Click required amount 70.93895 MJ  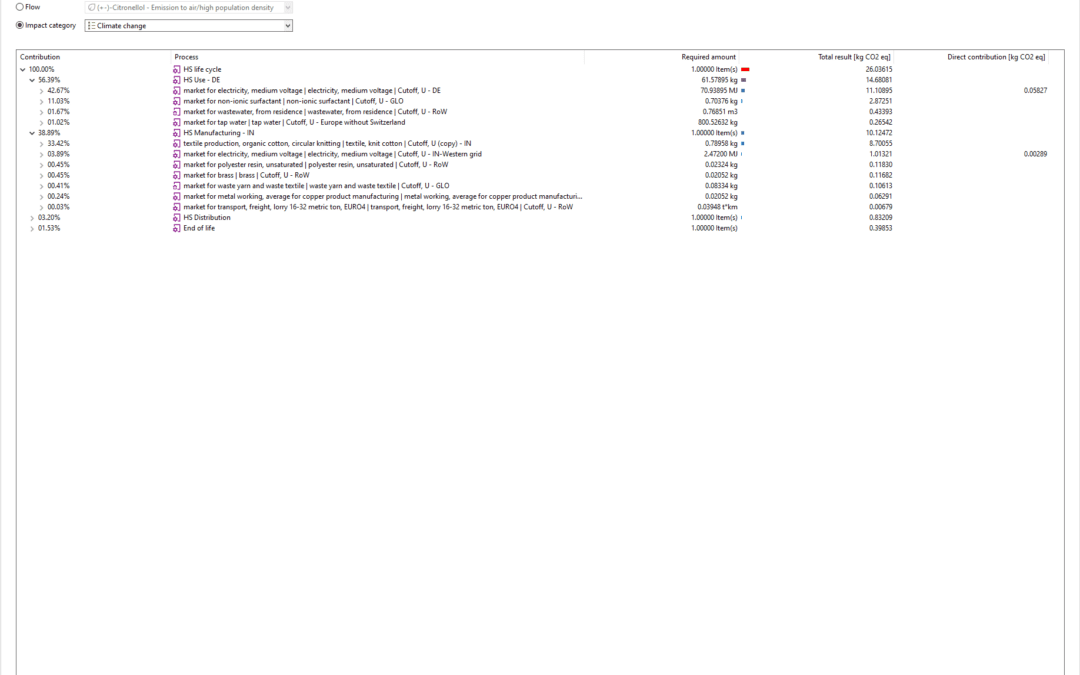pyautogui.click(x=719, y=90)
